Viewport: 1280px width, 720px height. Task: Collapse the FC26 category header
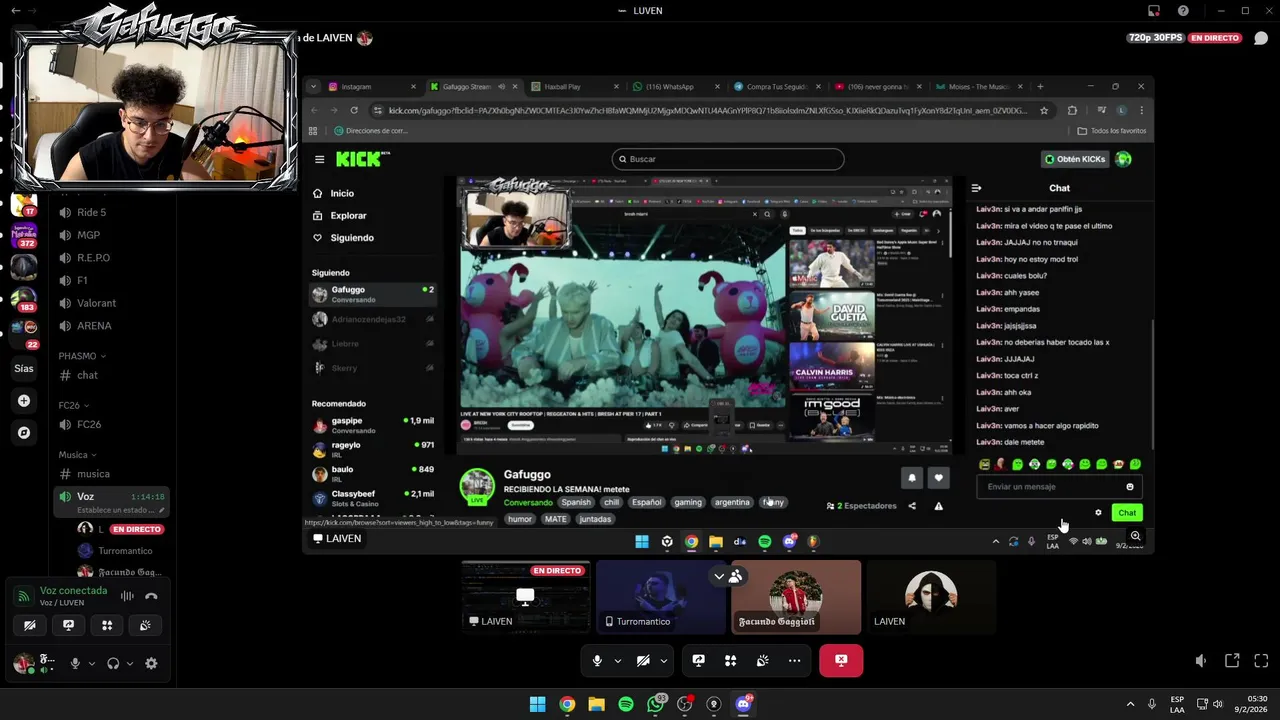73,405
